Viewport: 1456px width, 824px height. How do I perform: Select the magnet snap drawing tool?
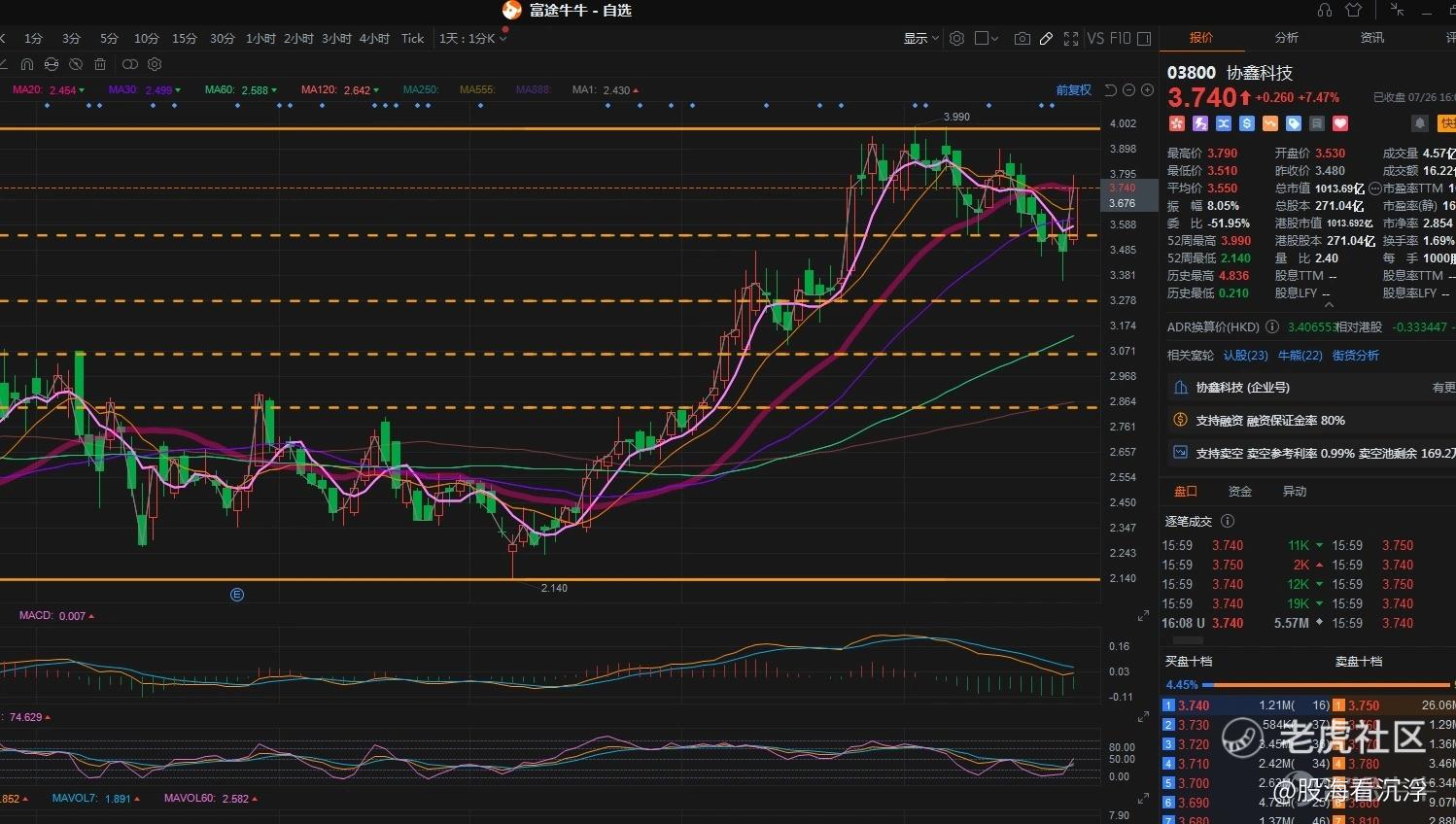(27, 64)
